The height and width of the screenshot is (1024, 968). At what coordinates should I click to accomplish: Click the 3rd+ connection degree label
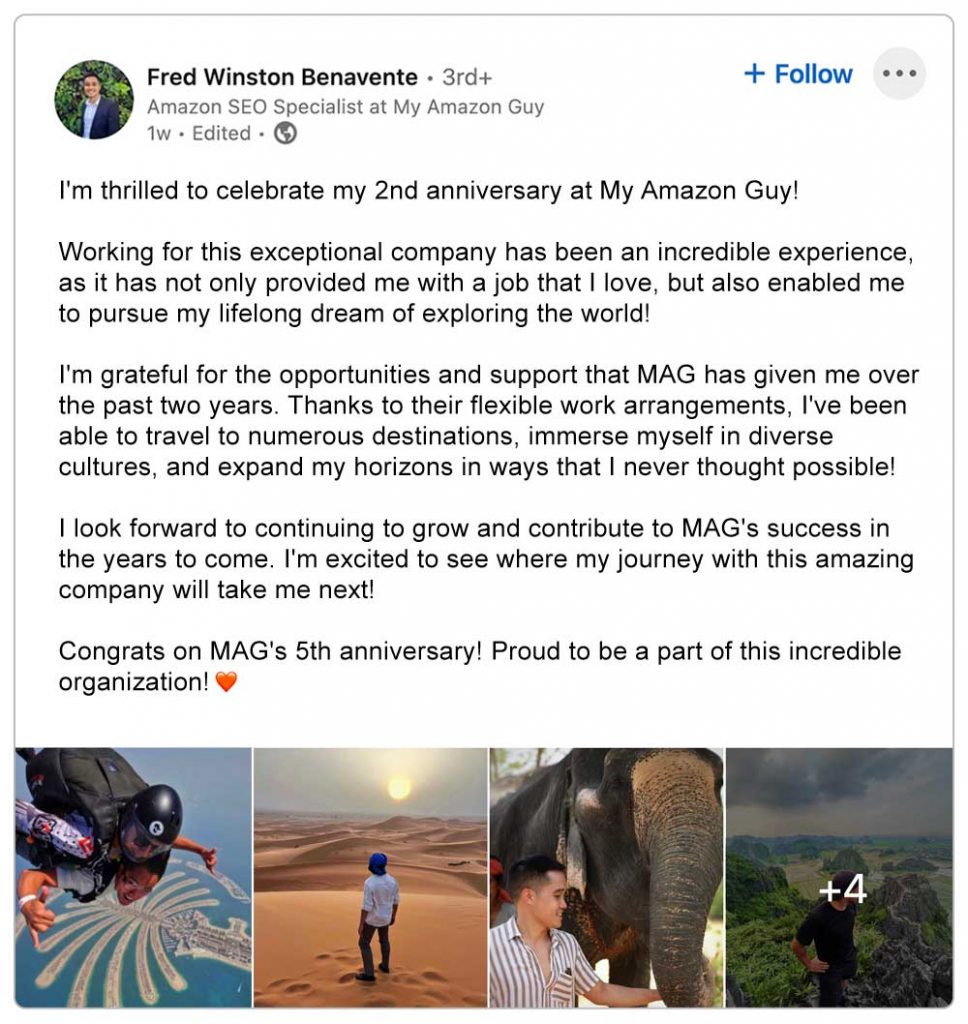(x=467, y=77)
